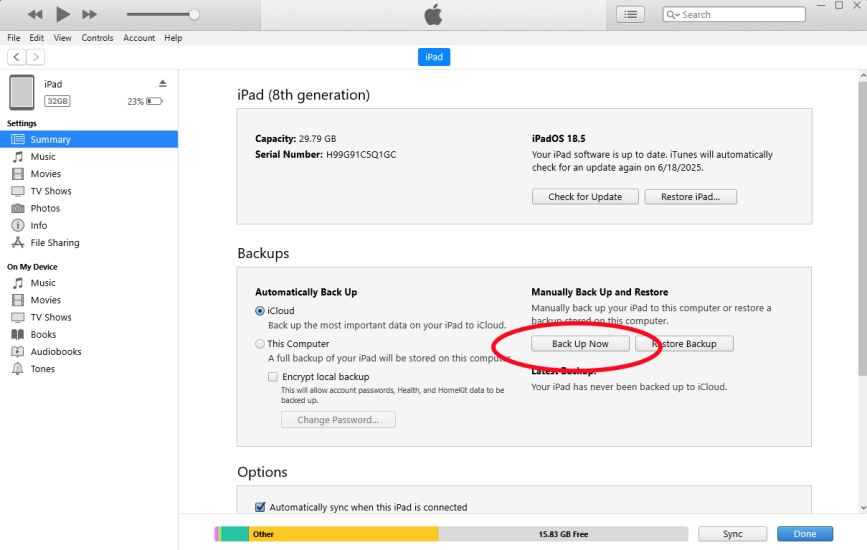Select File Sharing in the sidebar

[x=54, y=243]
